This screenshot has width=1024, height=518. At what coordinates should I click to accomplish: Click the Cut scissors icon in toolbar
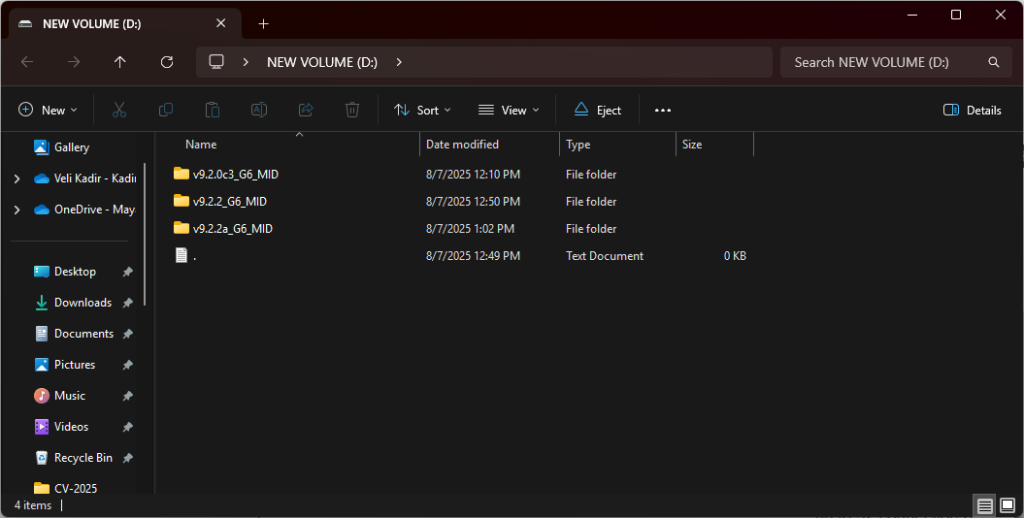click(x=119, y=110)
